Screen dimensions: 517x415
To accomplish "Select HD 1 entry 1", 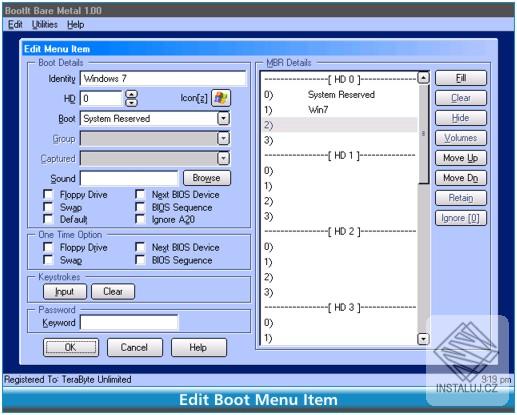I will [x=340, y=186].
